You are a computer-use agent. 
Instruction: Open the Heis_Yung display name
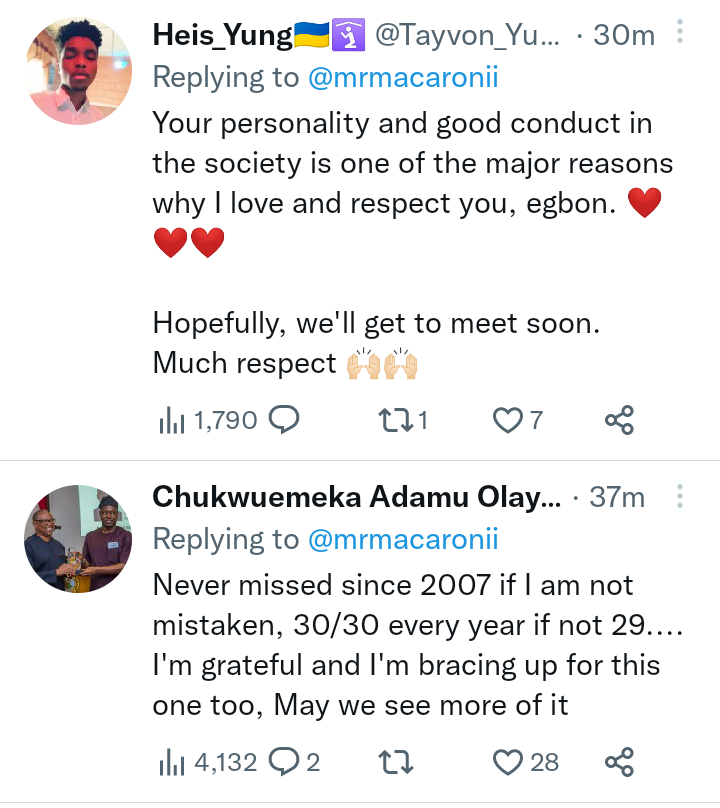[x=222, y=36]
